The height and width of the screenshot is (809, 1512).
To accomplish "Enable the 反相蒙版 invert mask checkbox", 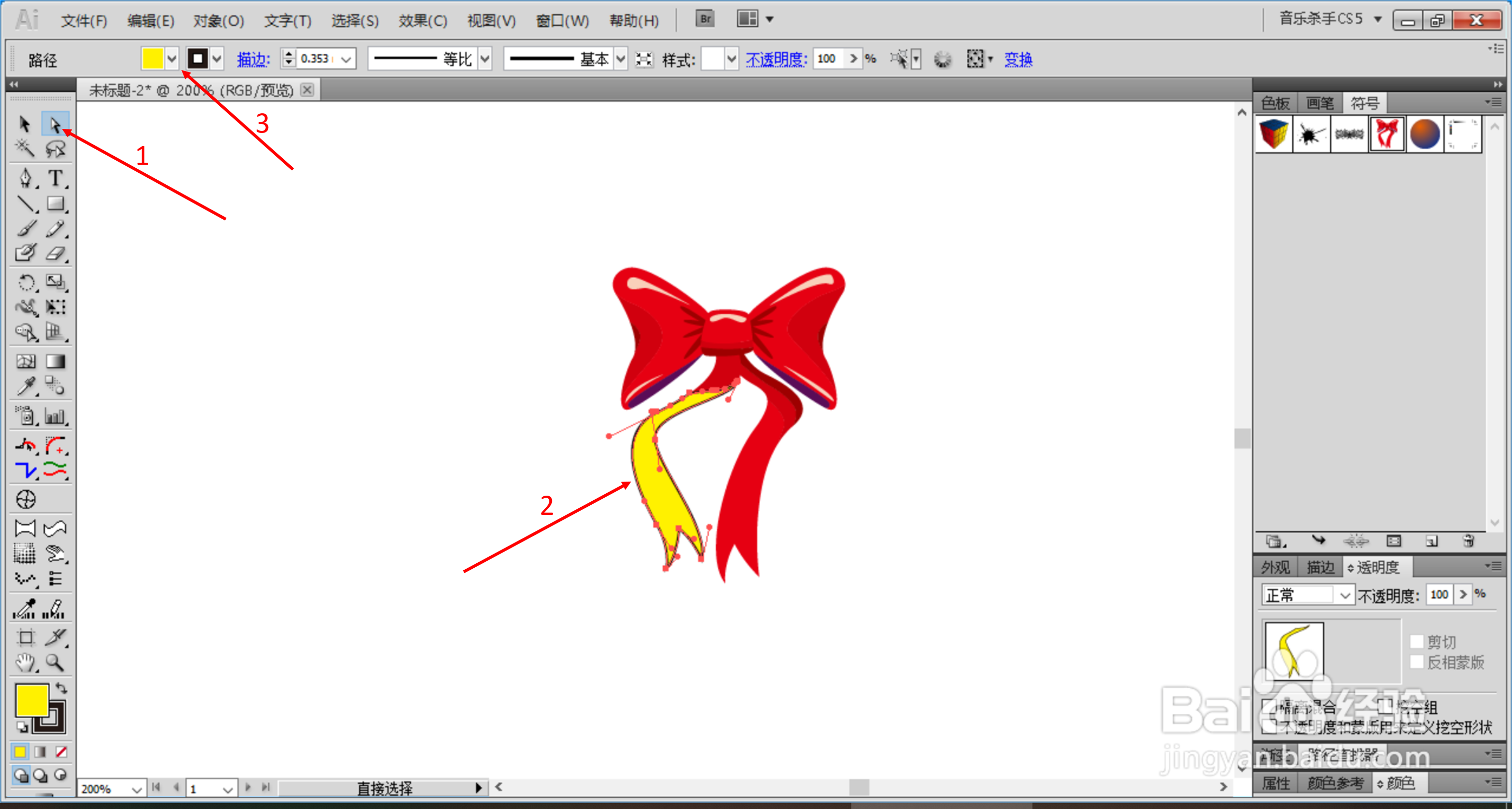I will [x=1416, y=662].
